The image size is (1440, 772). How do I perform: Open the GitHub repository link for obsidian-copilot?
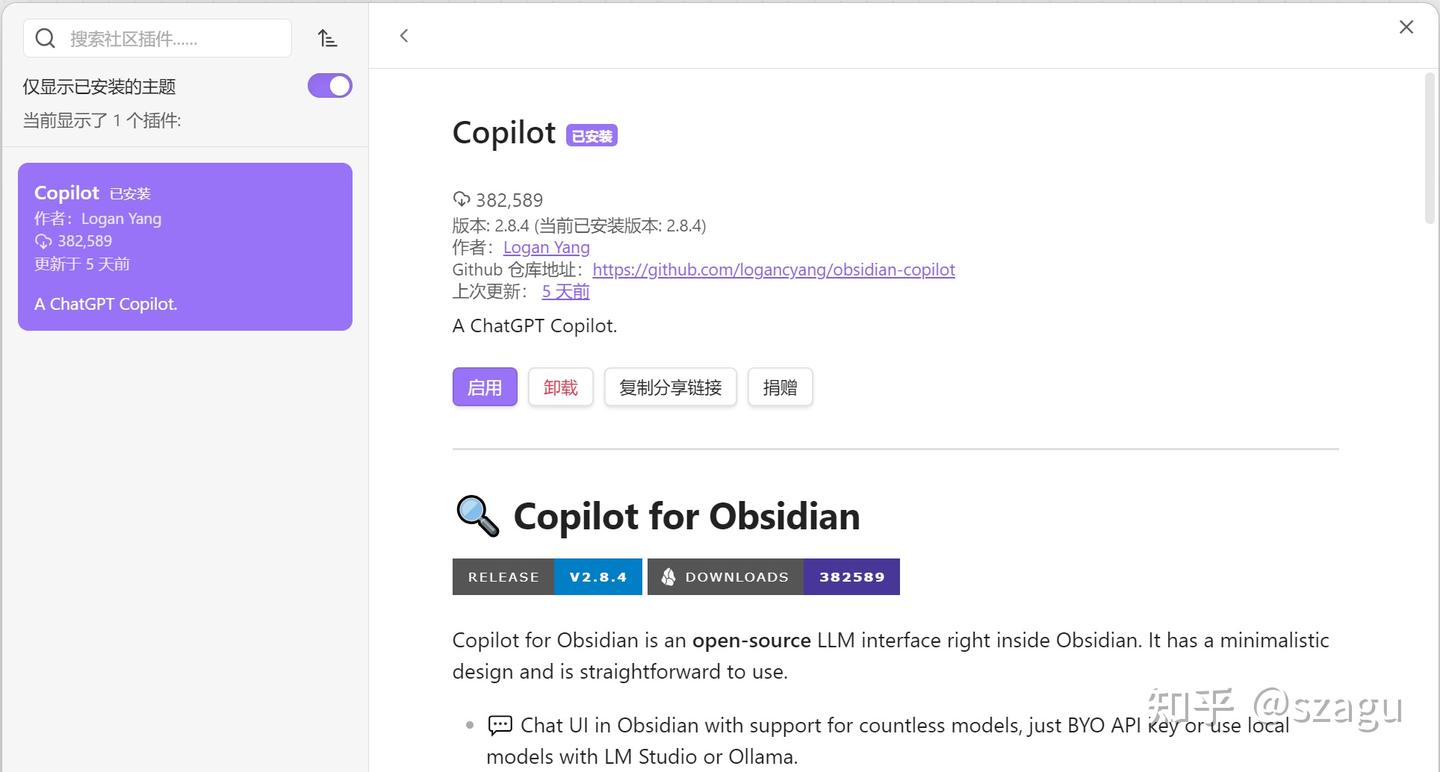point(773,269)
